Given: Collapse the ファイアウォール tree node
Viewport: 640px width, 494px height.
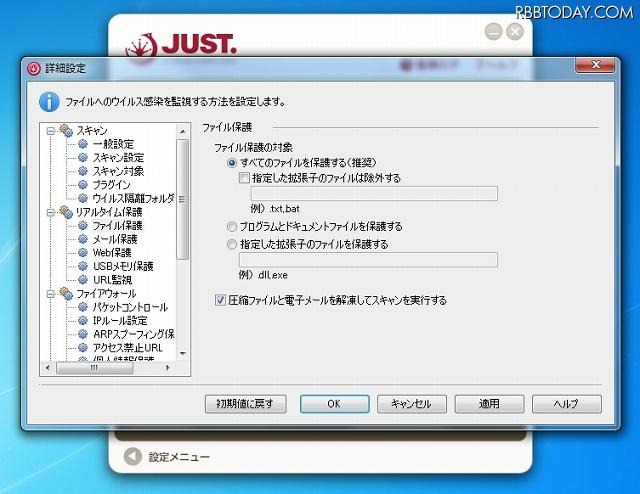Looking at the screenshot, I should pyautogui.click(x=51, y=294).
